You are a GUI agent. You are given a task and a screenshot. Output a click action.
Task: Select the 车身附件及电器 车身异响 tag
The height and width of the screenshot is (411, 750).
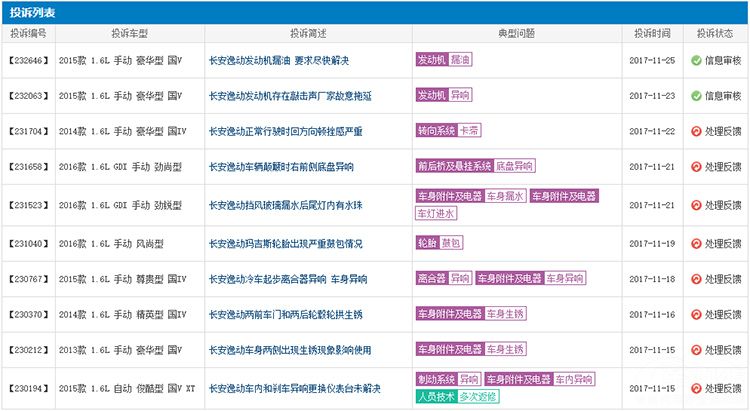[x=530, y=278]
